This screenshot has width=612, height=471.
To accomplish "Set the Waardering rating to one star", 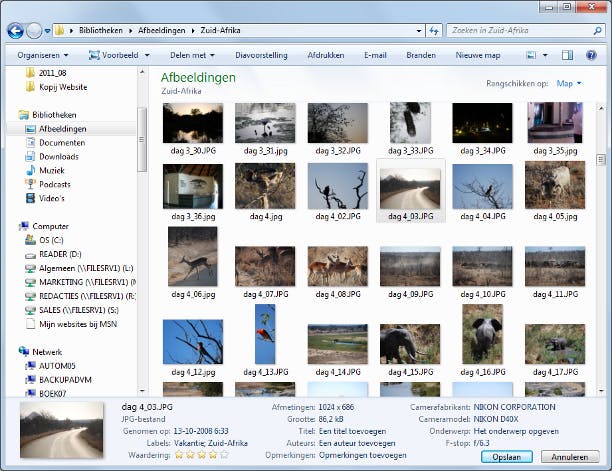I will coord(179,455).
